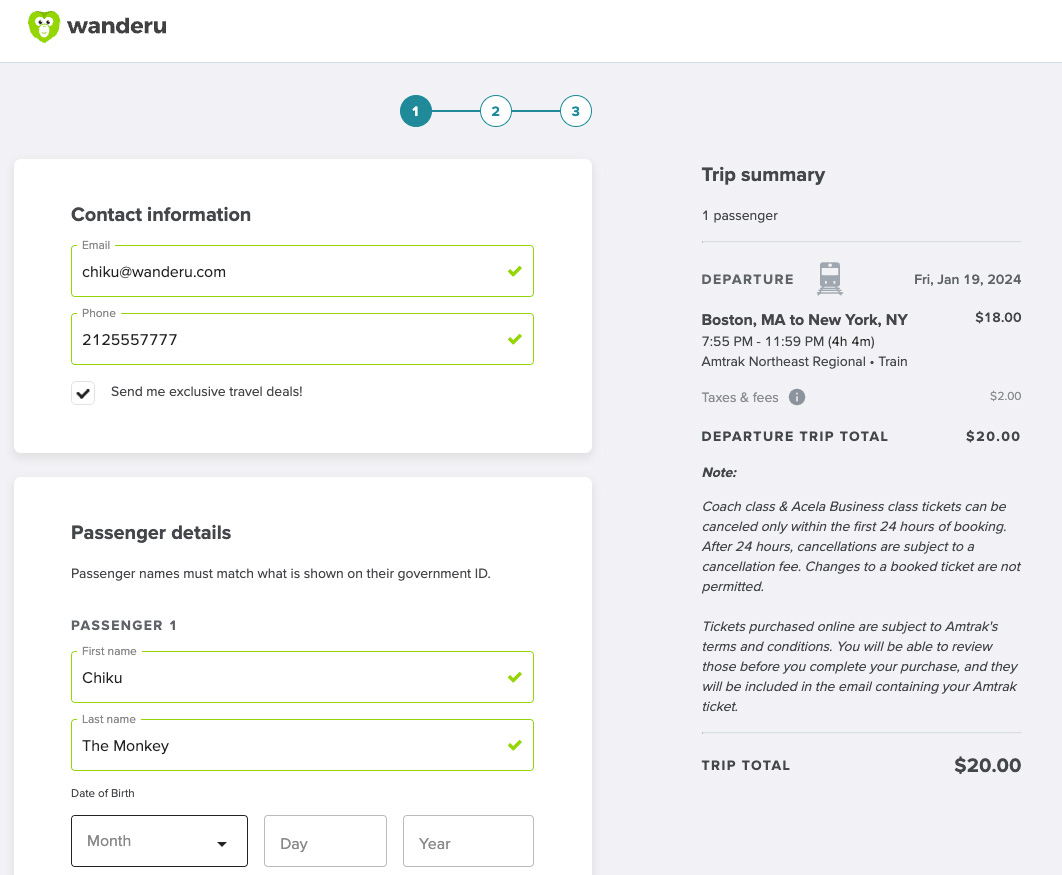The height and width of the screenshot is (875, 1062).
Task: Click the train icon next to DEPARTURE
Action: click(x=829, y=279)
